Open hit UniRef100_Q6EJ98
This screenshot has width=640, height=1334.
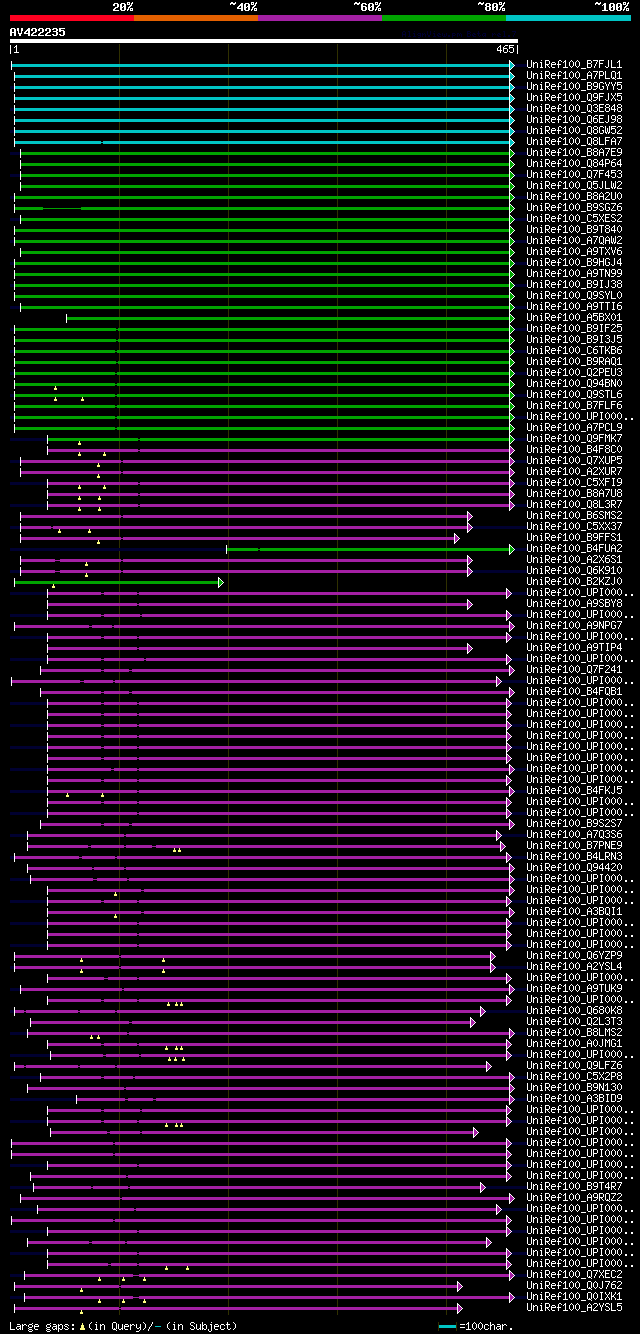(574, 119)
